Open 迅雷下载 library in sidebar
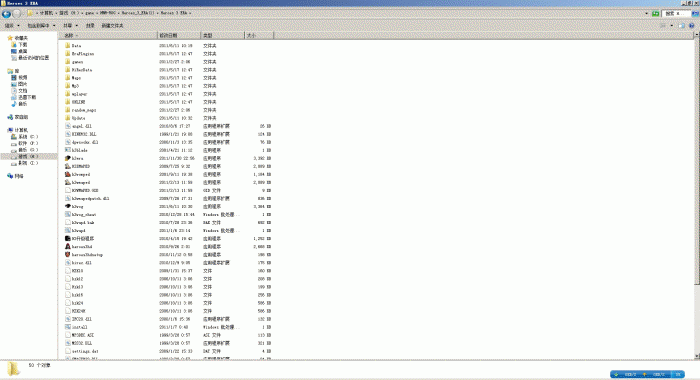 (x=27, y=97)
